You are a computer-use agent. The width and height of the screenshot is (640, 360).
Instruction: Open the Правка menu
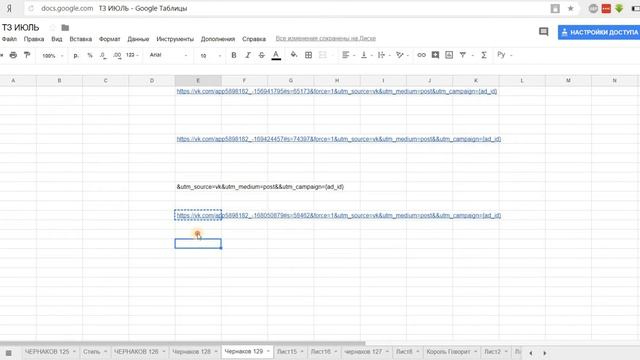point(34,39)
